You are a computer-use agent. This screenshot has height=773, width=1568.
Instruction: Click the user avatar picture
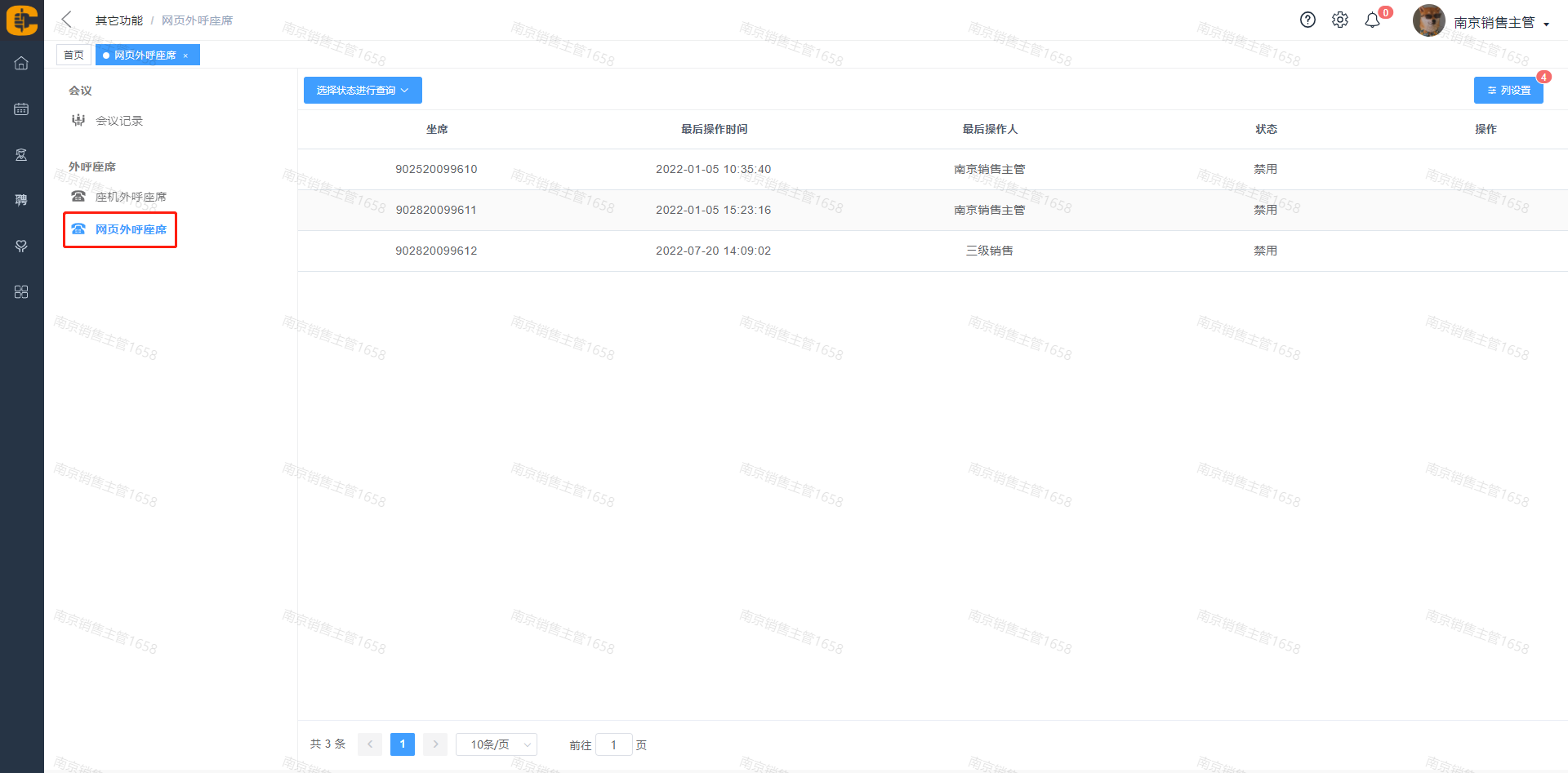(1428, 21)
